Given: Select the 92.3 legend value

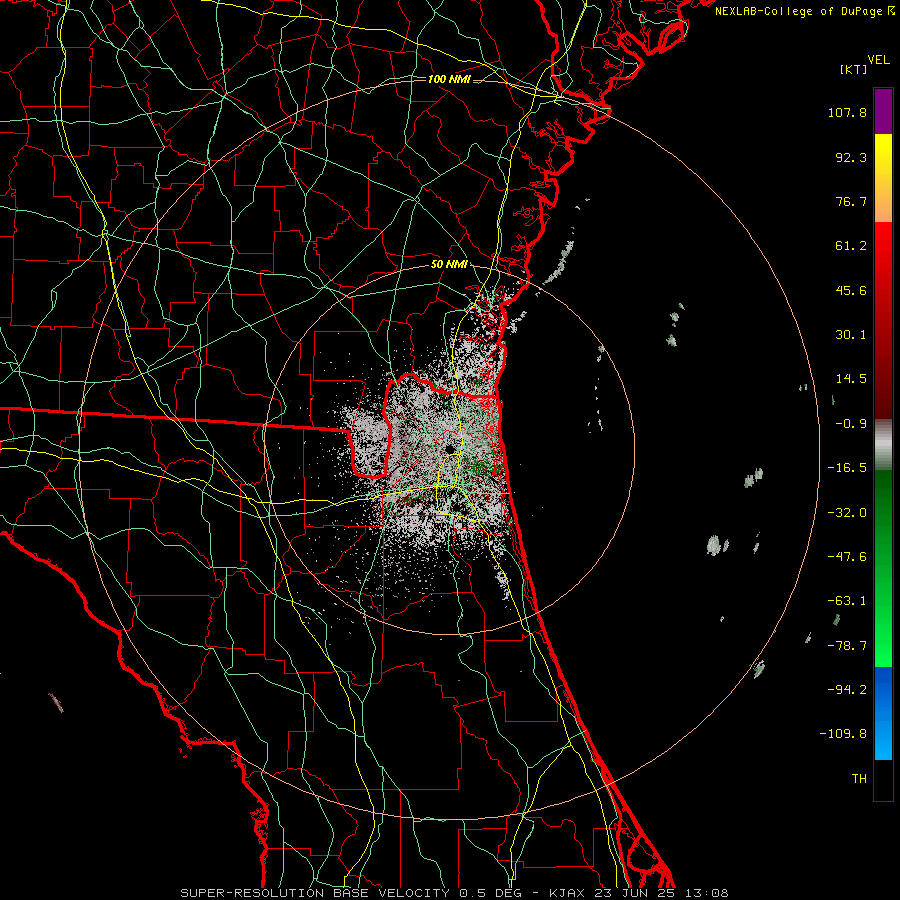Looking at the screenshot, I should pyautogui.click(x=851, y=157).
